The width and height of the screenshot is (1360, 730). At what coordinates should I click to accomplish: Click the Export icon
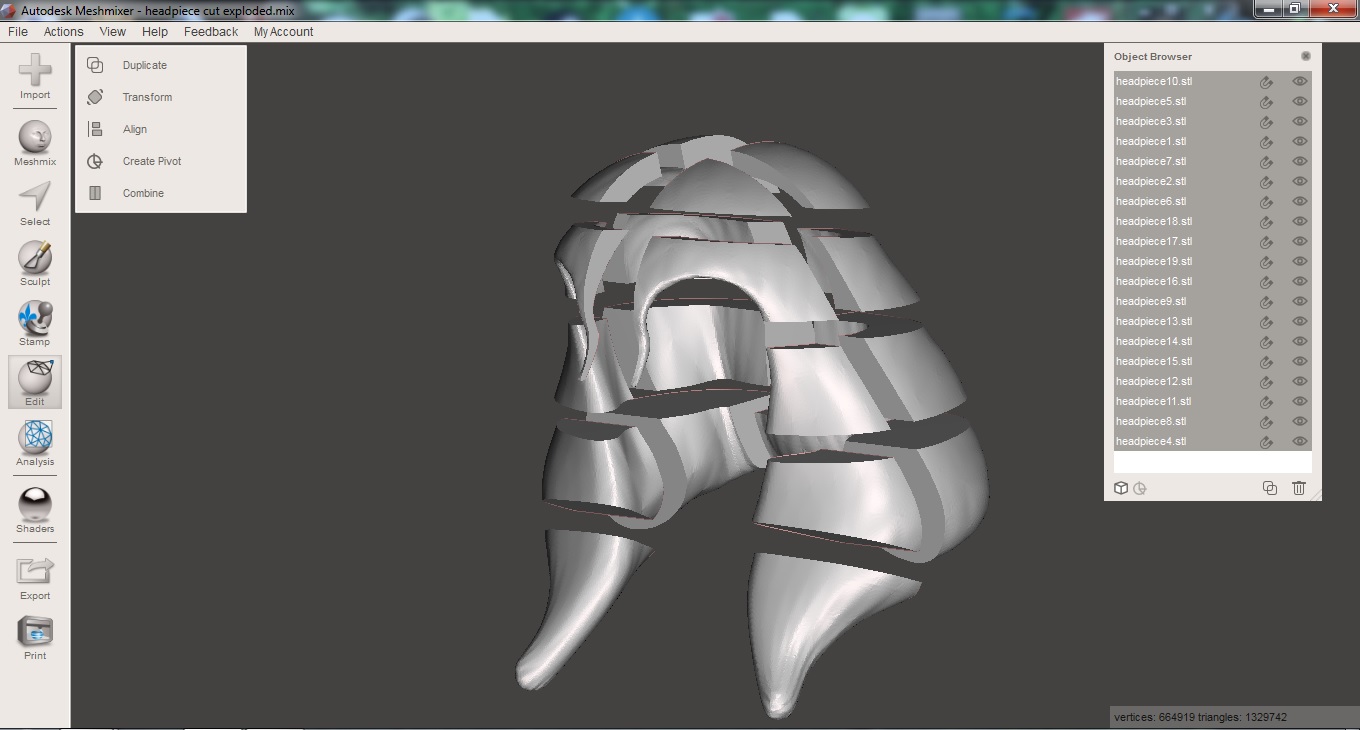point(35,571)
